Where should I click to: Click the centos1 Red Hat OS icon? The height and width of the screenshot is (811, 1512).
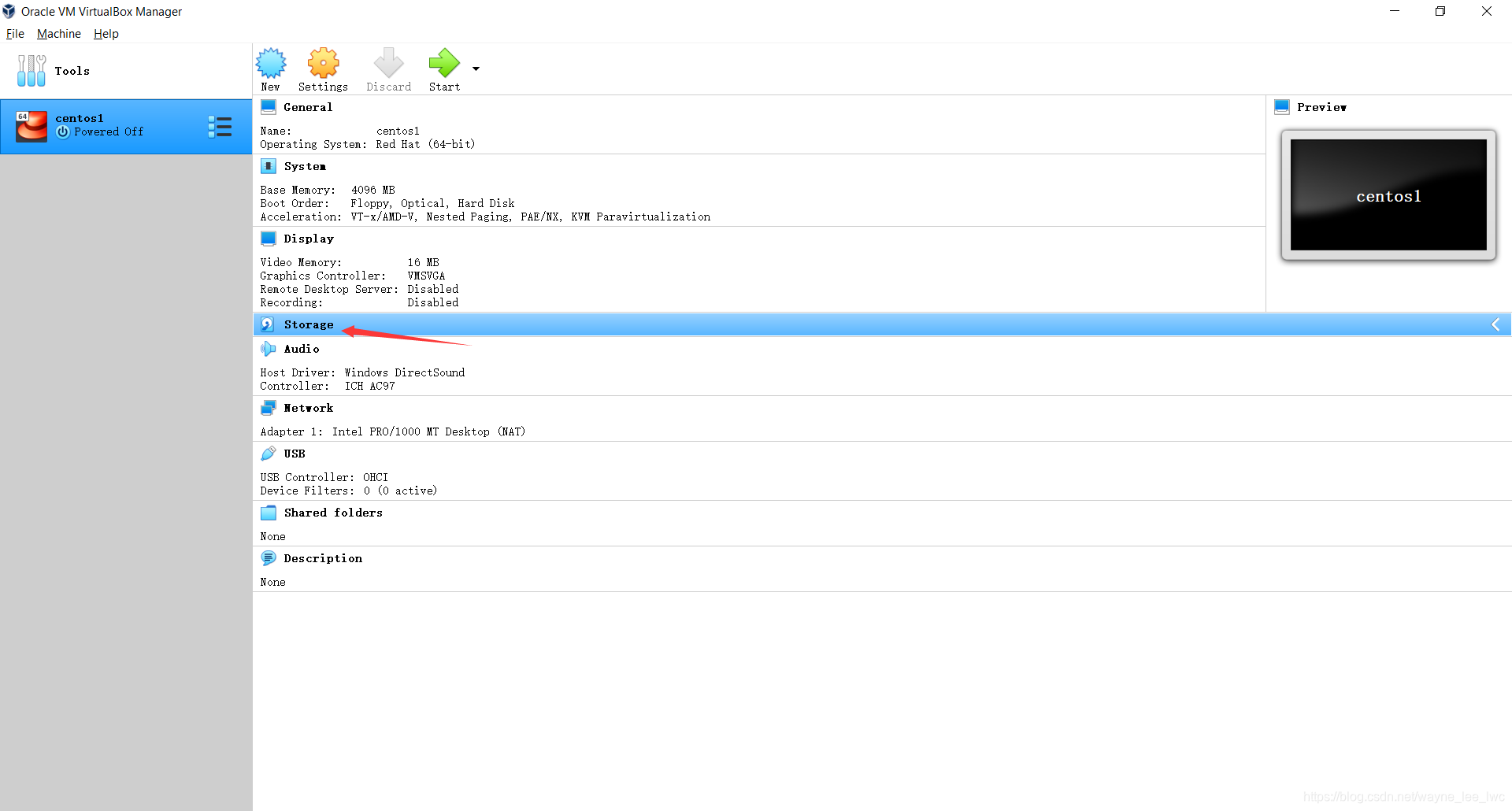pyautogui.click(x=31, y=126)
